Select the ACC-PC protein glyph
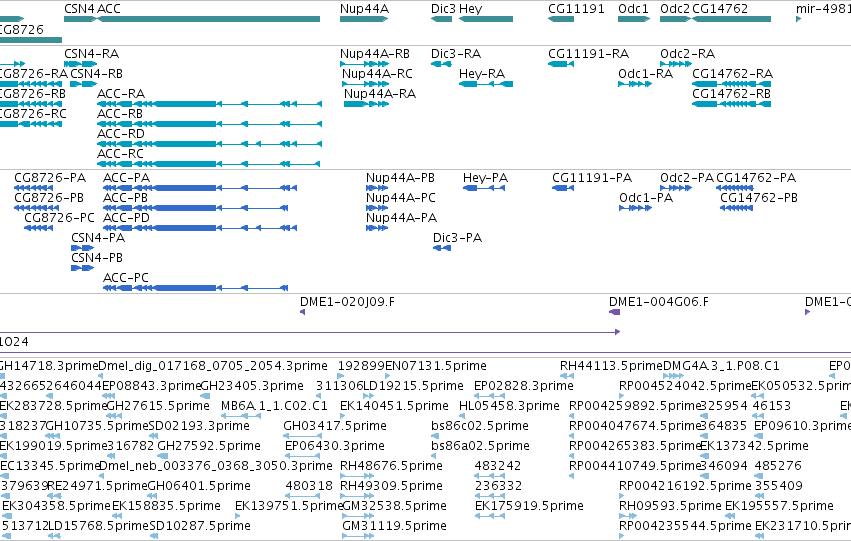 pyautogui.click(x=195, y=288)
